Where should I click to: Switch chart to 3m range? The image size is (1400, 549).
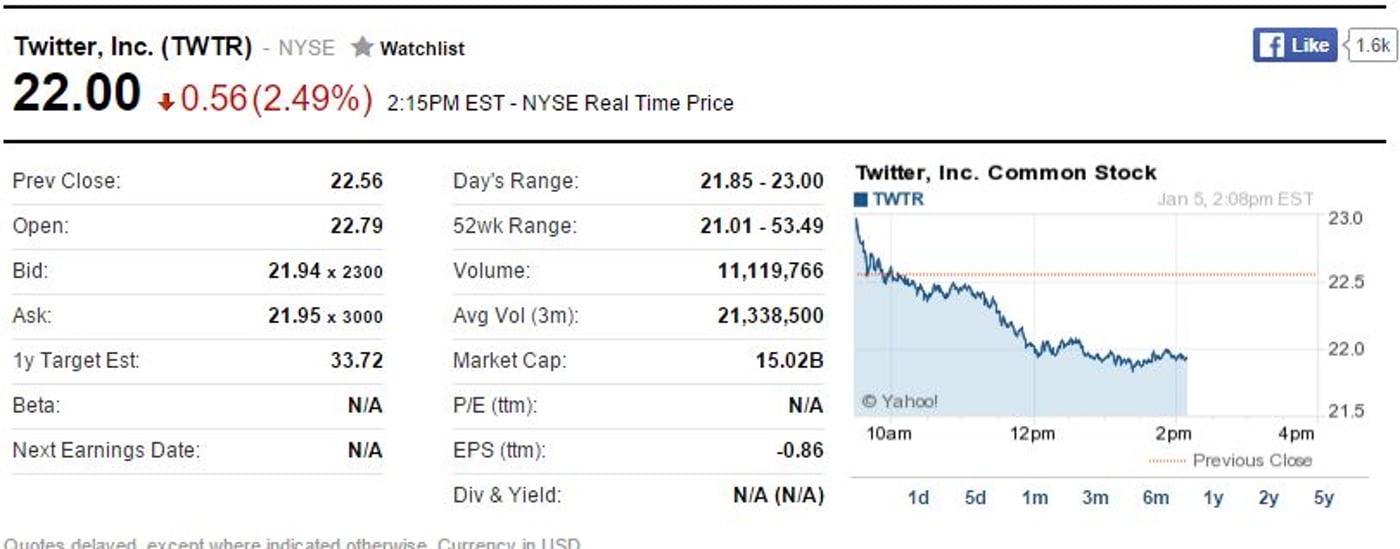(x=1095, y=497)
